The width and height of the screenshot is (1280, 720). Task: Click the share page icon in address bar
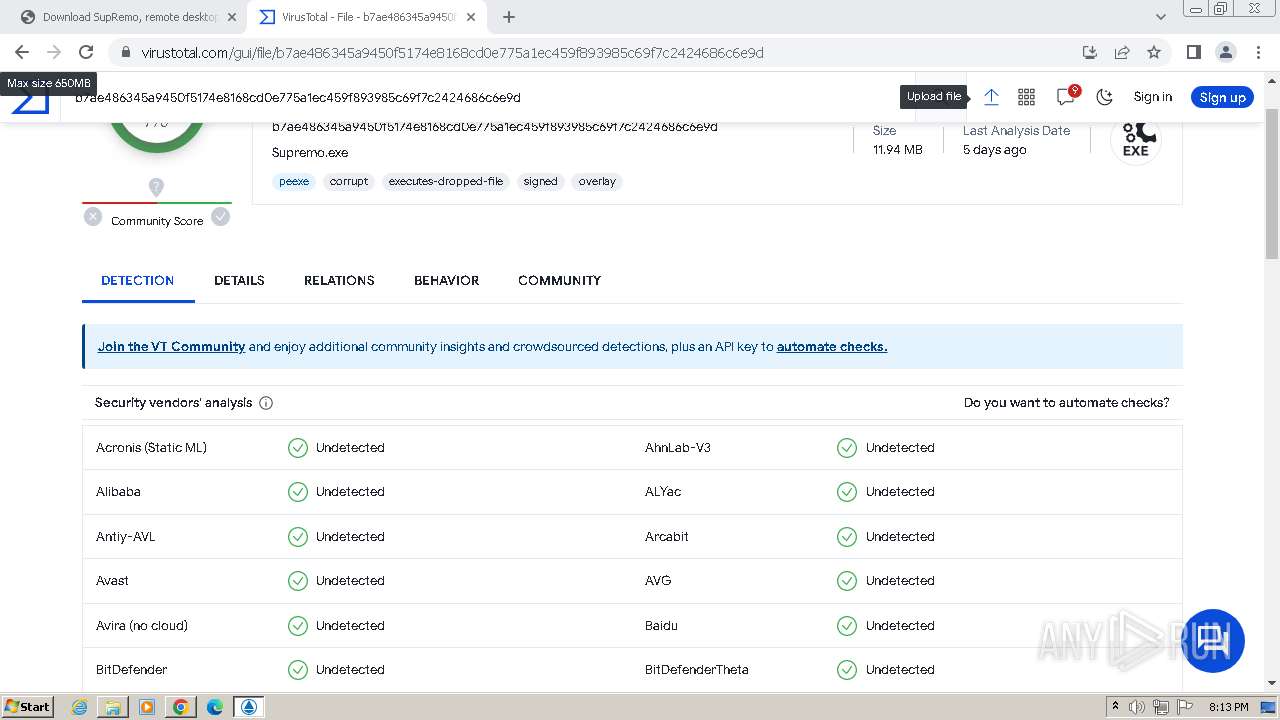point(1122,52)
